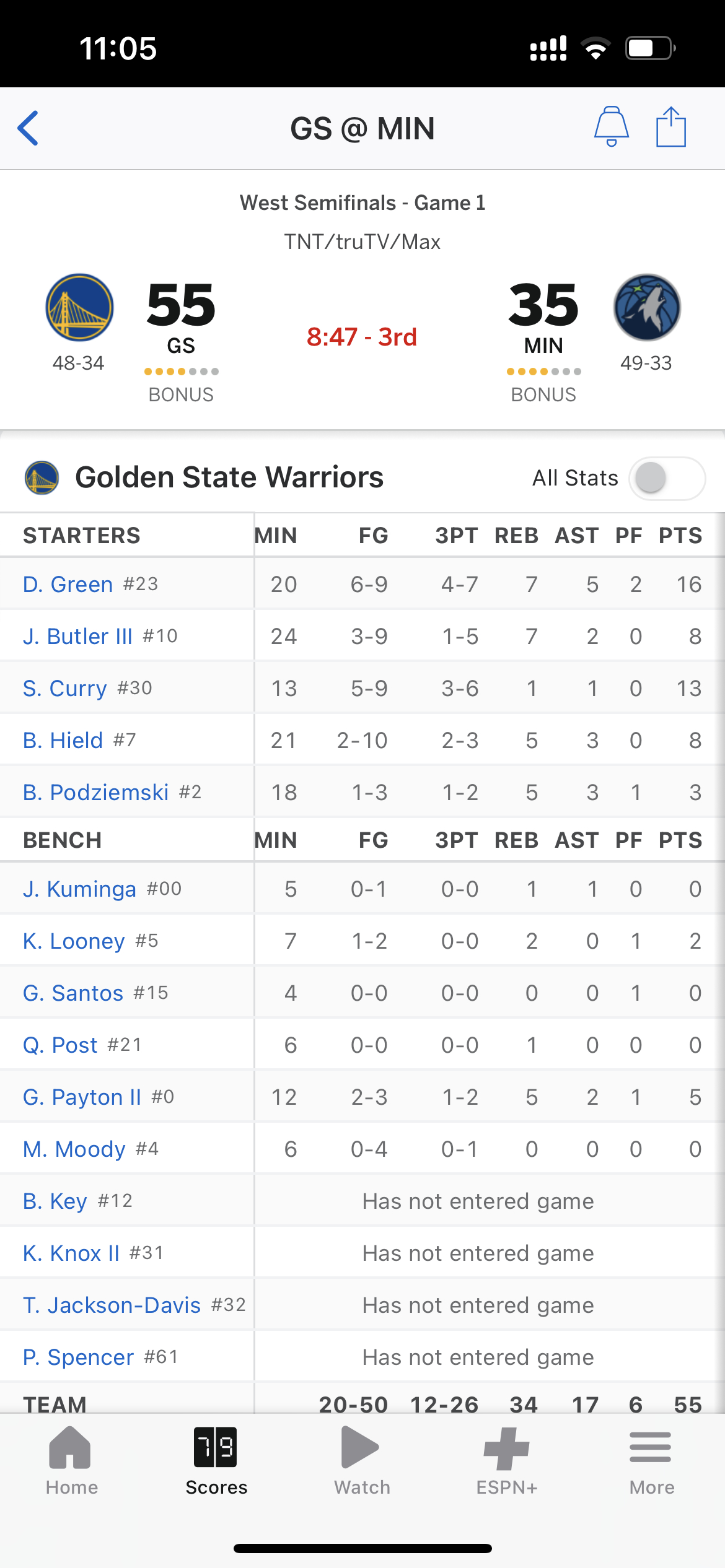Select the Scores tab
Image resolution: width=725 pixels, height=1568 pixels.
[216, 1461]
